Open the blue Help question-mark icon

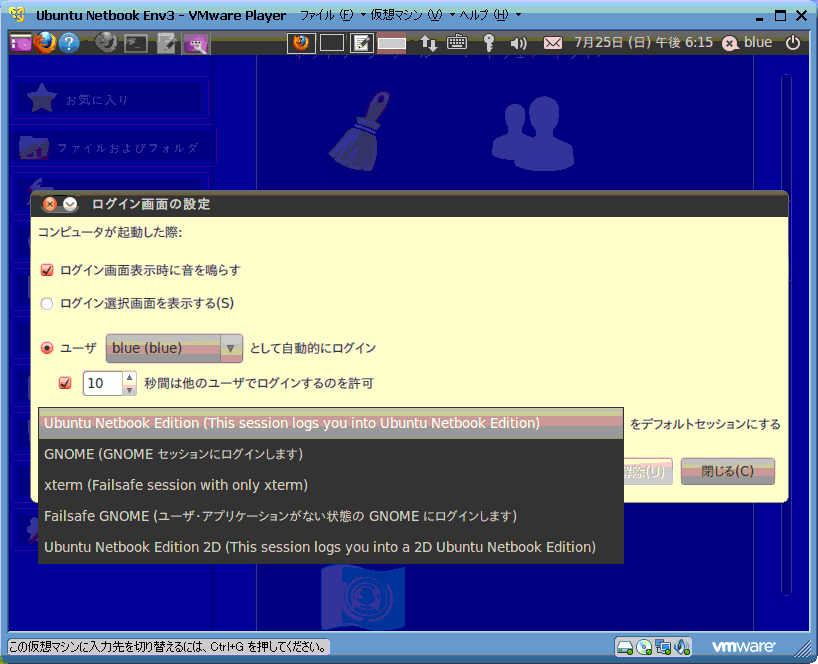[69, 43]
